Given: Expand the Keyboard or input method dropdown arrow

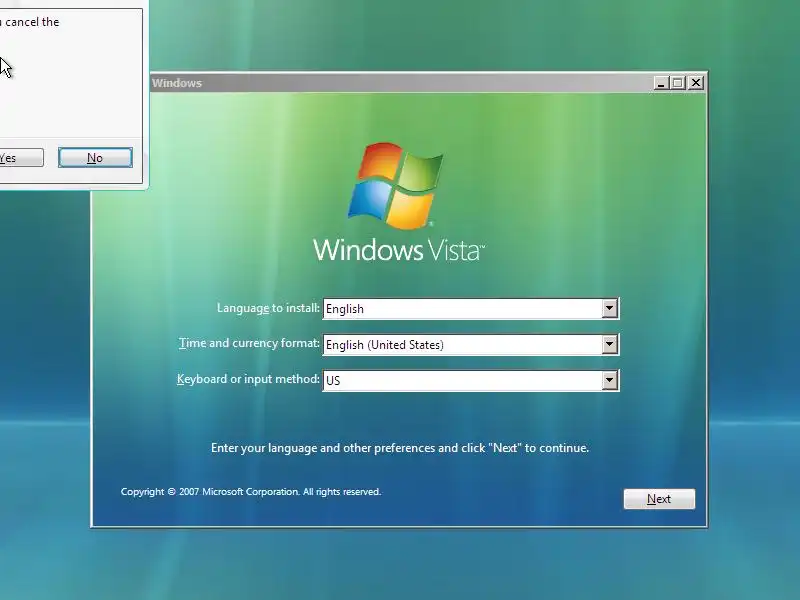Looking at the screenshot, I should click(x=609, y=380).
